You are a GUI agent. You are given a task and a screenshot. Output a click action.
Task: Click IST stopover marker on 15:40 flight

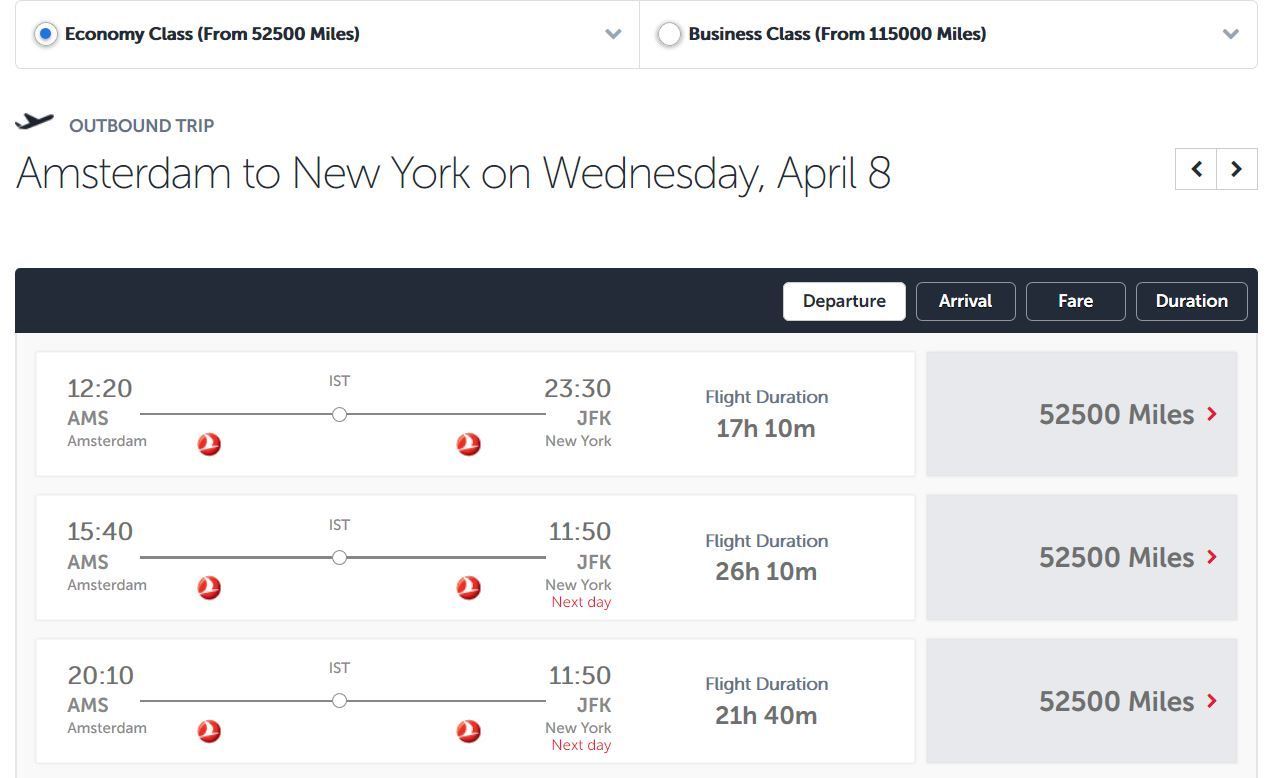(339, 557)
